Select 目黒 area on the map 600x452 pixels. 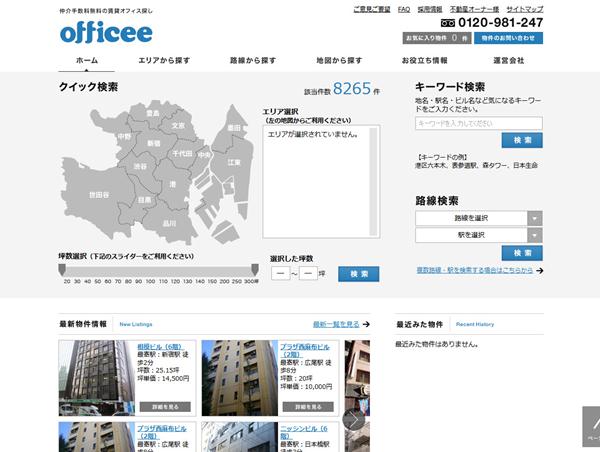144,200
